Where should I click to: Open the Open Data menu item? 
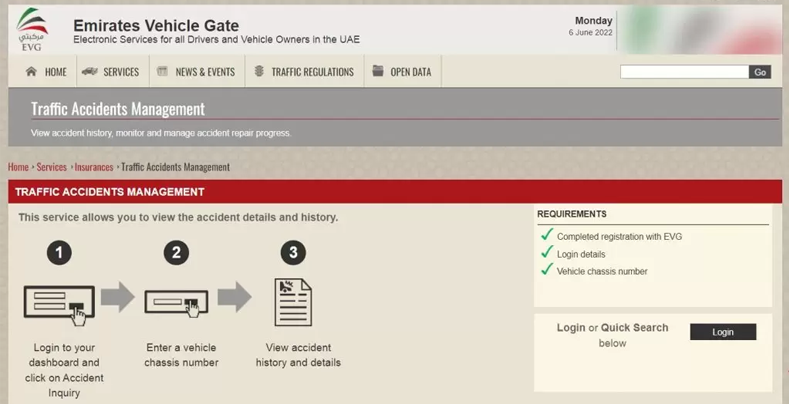click(x=410, y=72)
